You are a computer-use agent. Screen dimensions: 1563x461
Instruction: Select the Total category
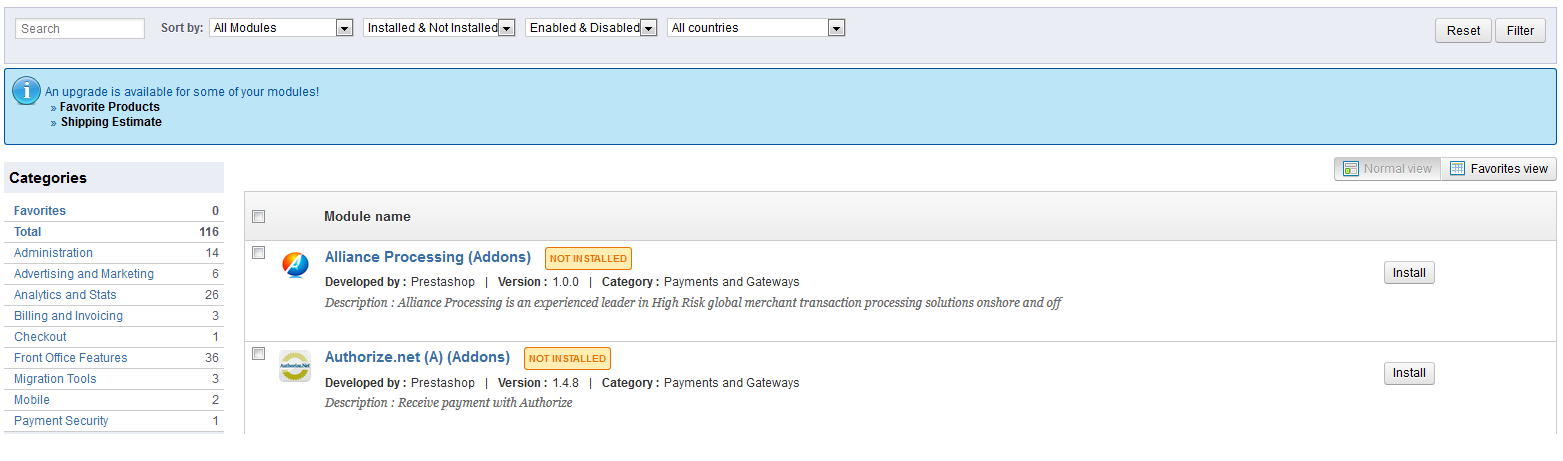tap(28, 232)
